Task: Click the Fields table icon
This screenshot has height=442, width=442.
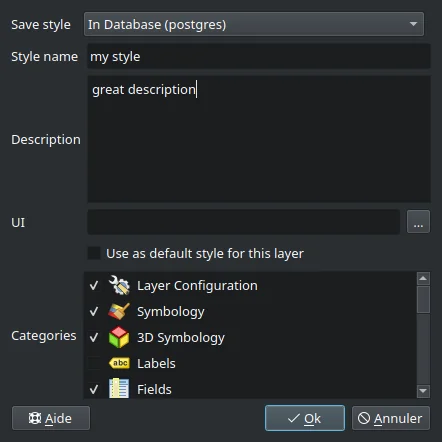Action: tap(119, 389)
